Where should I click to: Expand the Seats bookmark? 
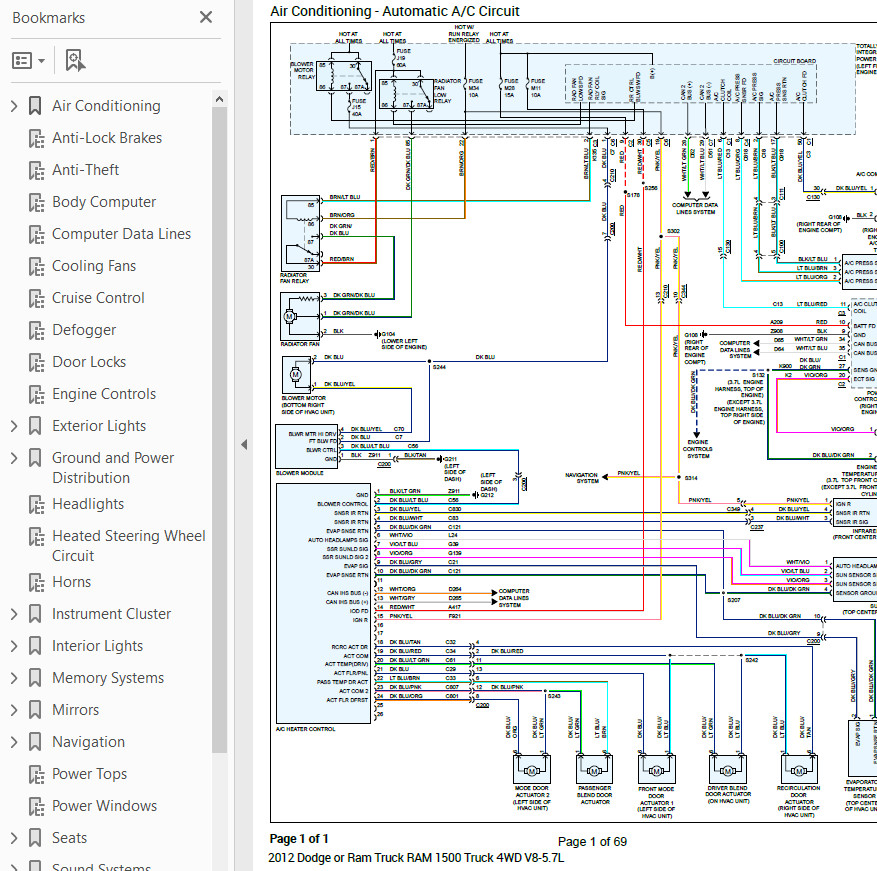(15, 838)
